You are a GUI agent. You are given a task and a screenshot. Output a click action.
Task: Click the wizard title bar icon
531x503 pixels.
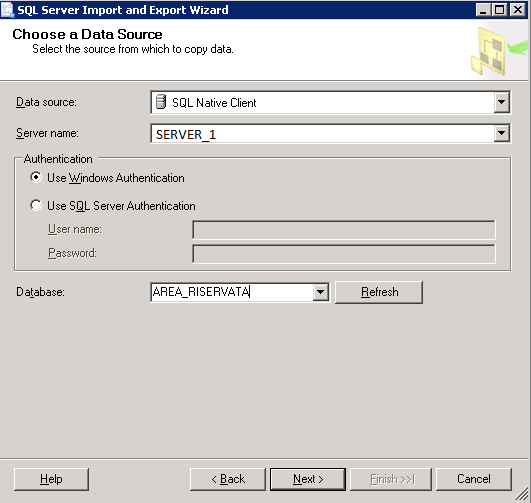(7, 9)
